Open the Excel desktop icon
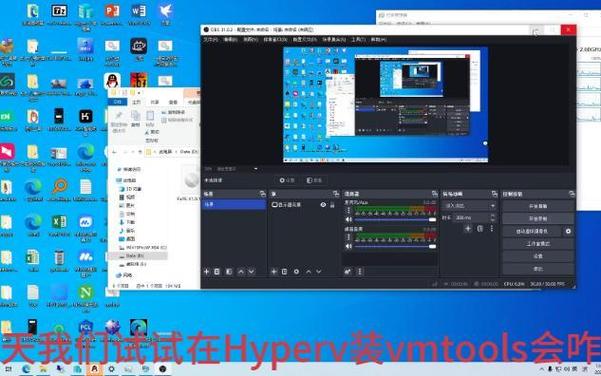The width and height of the screenshot is (601, 376). tap(59, 226)
